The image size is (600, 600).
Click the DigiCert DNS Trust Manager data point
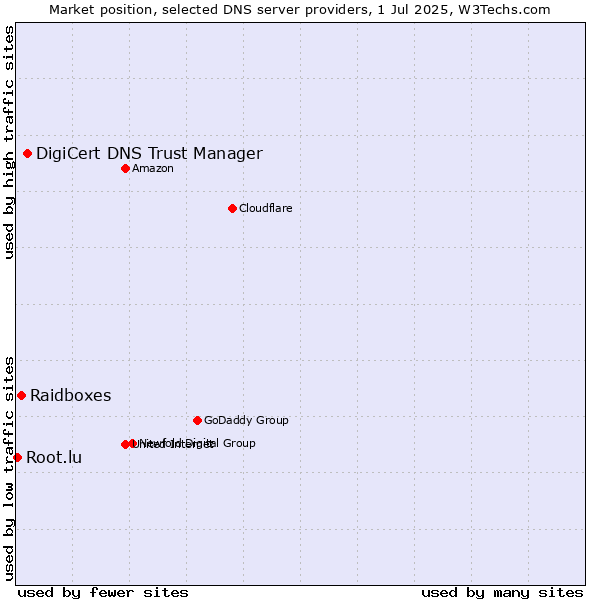point(27,153)
